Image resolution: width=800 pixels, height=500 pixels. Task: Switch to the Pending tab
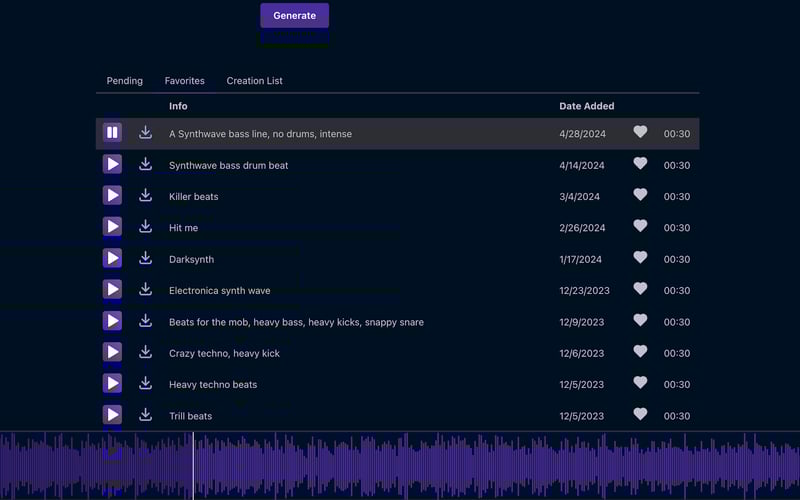tap(124, 81)
